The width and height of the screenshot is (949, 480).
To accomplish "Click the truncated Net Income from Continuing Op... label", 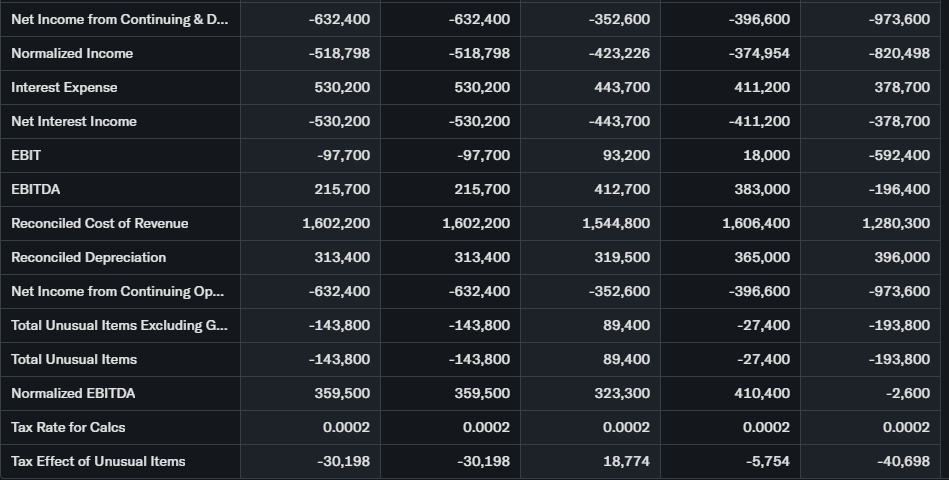I will tap(118, 291).
